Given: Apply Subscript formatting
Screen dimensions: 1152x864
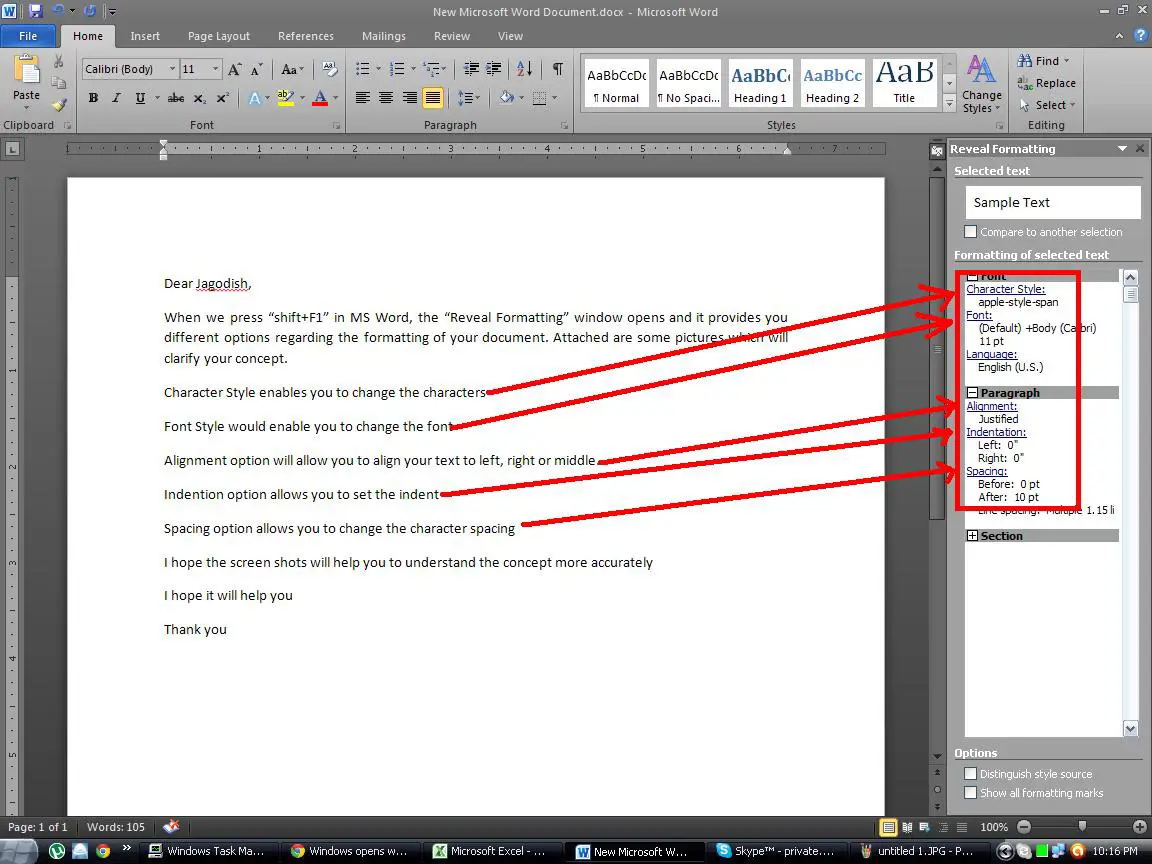Looking at the screenshot, I should point(200,98).
